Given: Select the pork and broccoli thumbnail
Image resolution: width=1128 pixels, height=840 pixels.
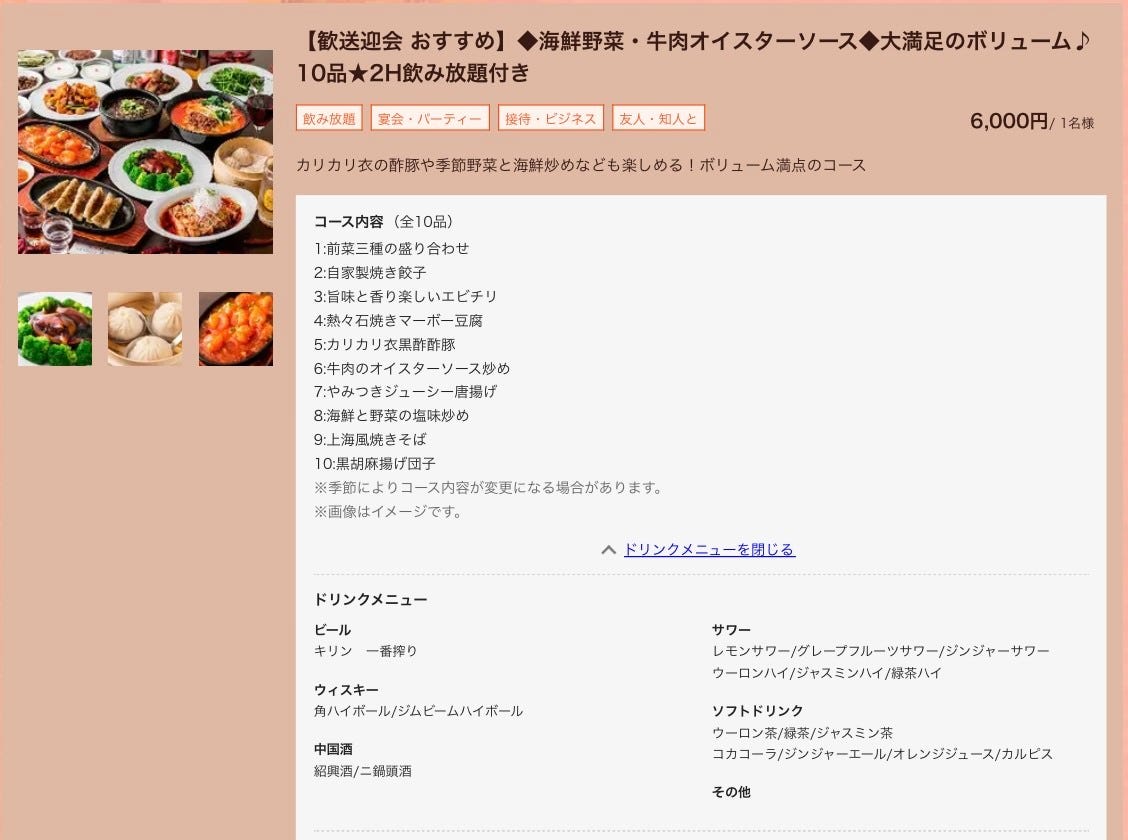Looking at the screenshot, I should click(x=55, y=329).
